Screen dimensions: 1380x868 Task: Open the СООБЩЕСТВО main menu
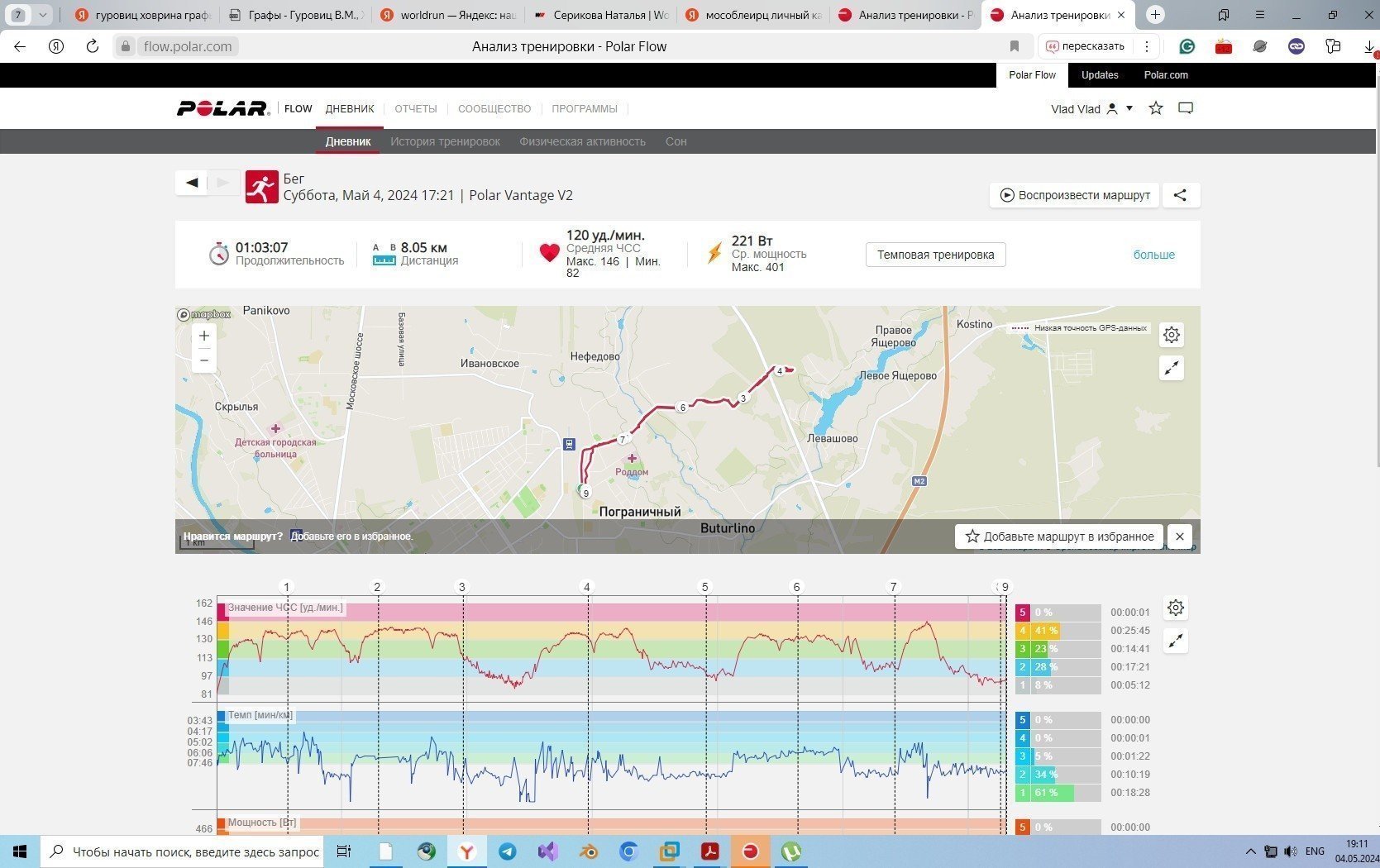point(494,108)
